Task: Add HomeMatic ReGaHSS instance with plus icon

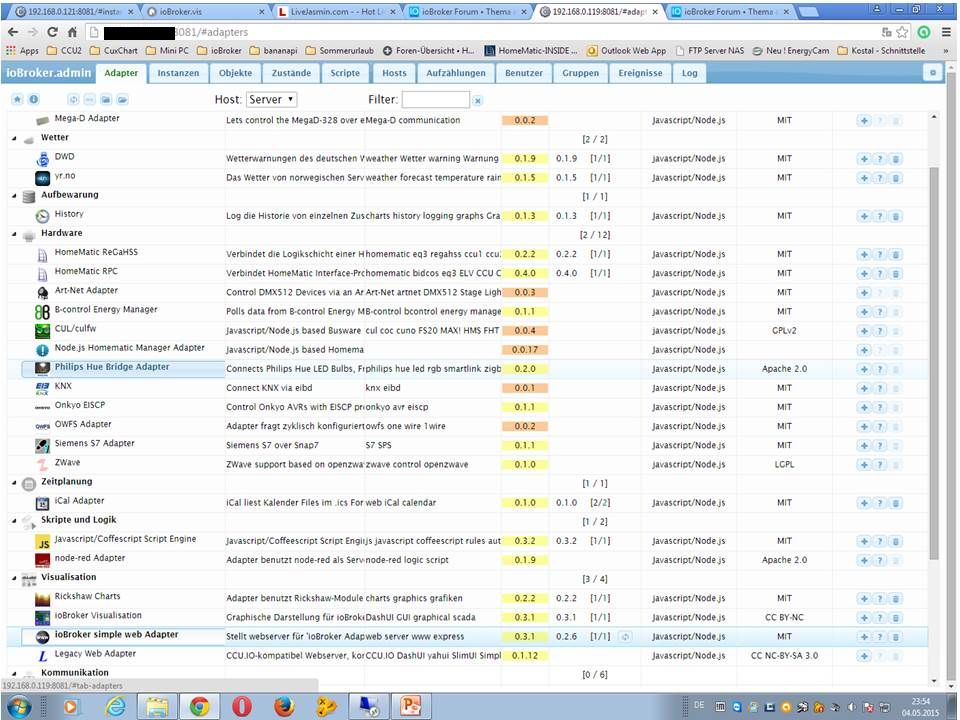Action: [864, 255]
